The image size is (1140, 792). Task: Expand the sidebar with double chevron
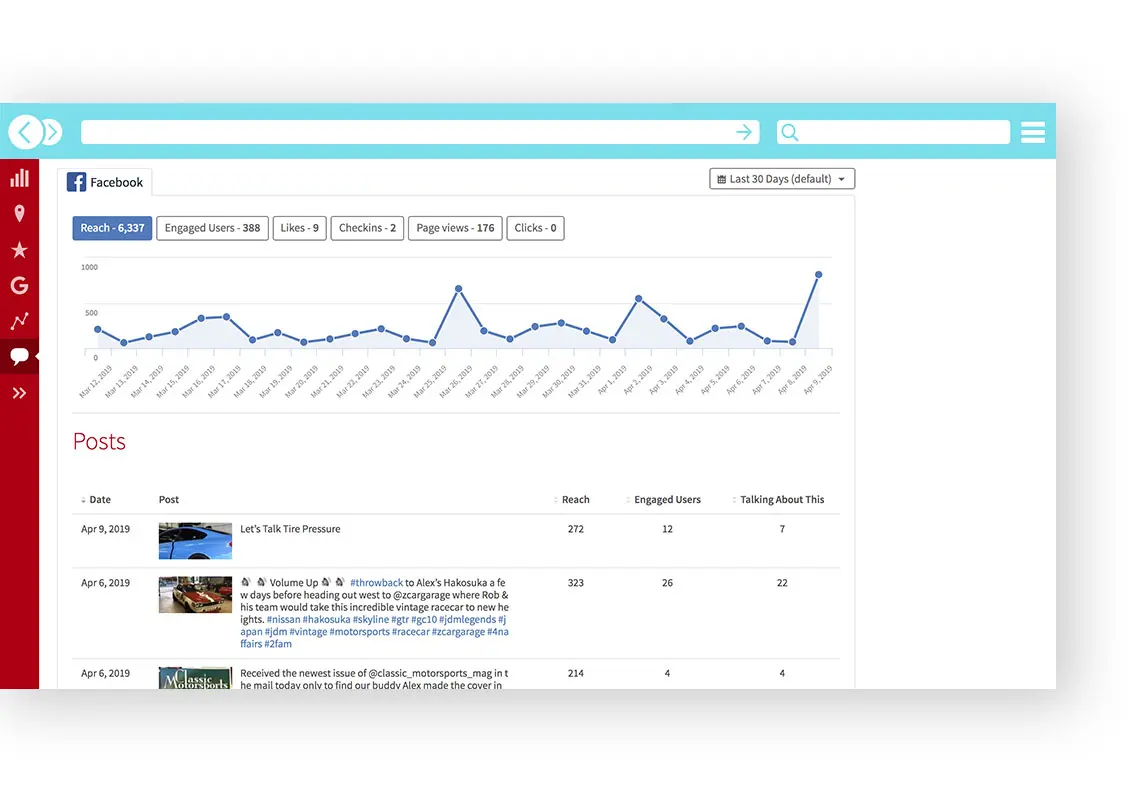(19, 393)
